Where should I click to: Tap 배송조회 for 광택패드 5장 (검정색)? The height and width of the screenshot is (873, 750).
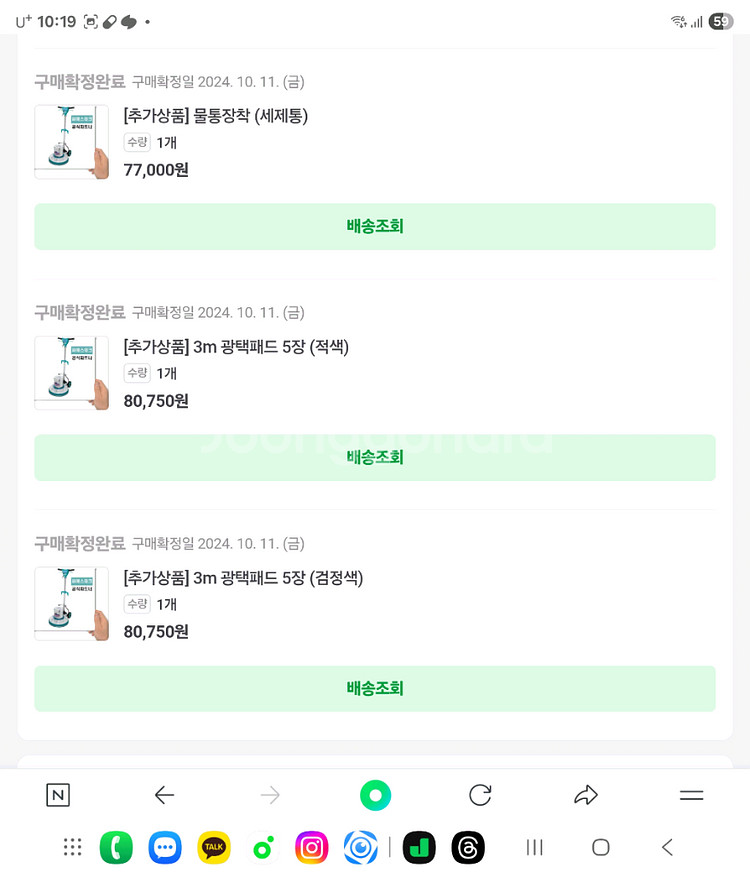[375, 689]
